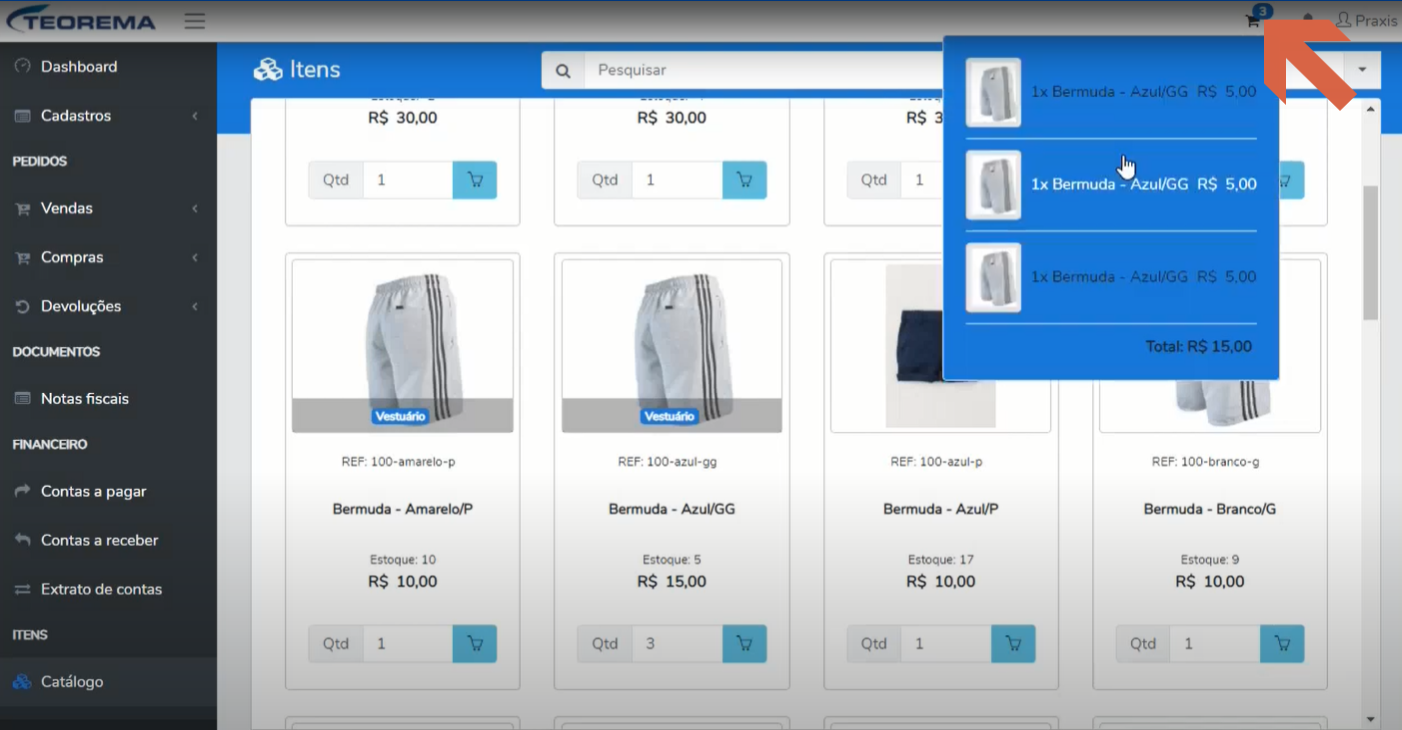This screenshot has height=730, width=1402.
Task: Click the scrollbar up arrow
Action: pos(1371,108)
